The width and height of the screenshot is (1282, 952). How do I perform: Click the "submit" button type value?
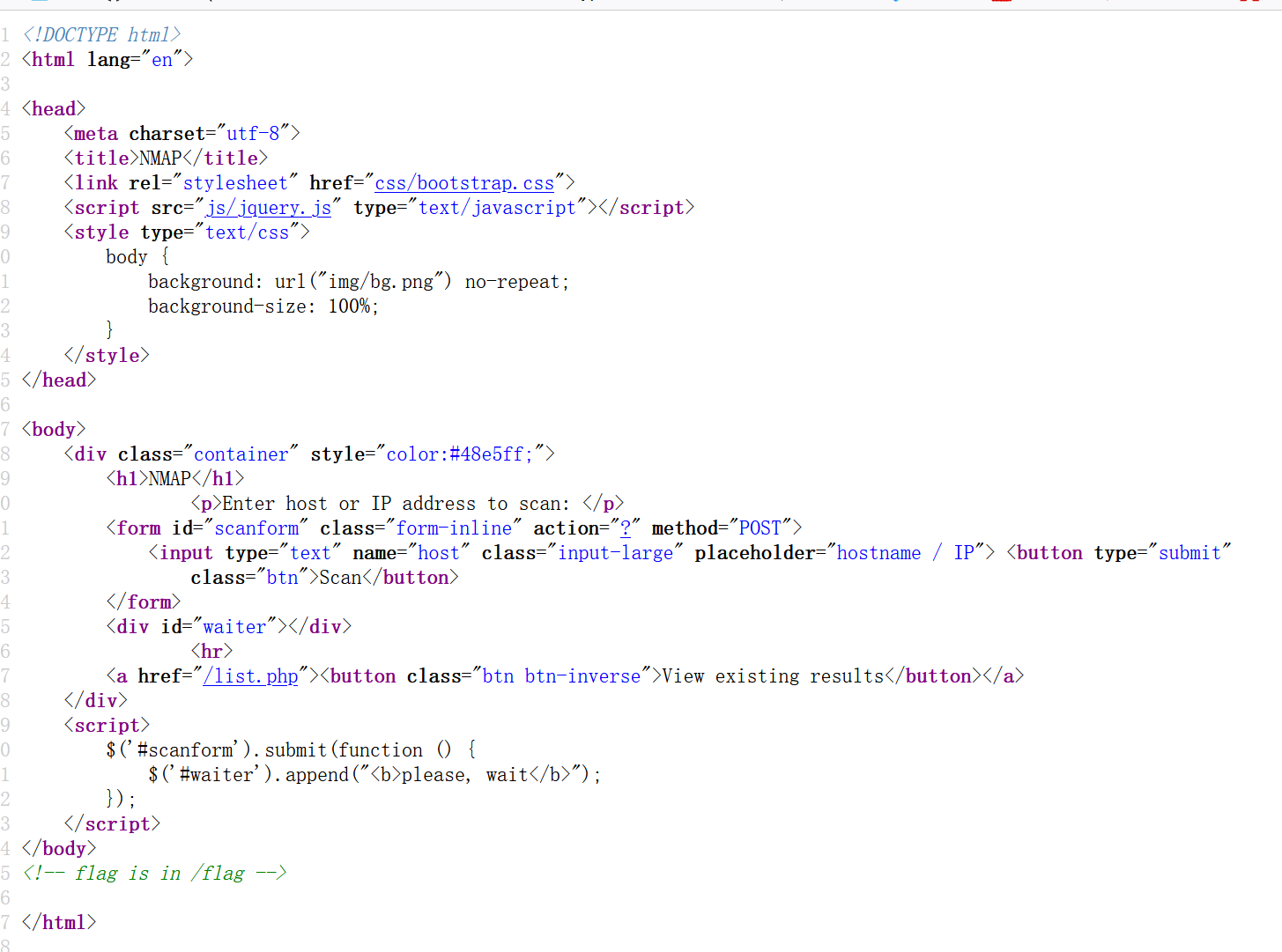pyautogui.click(x=1189, y=553)
